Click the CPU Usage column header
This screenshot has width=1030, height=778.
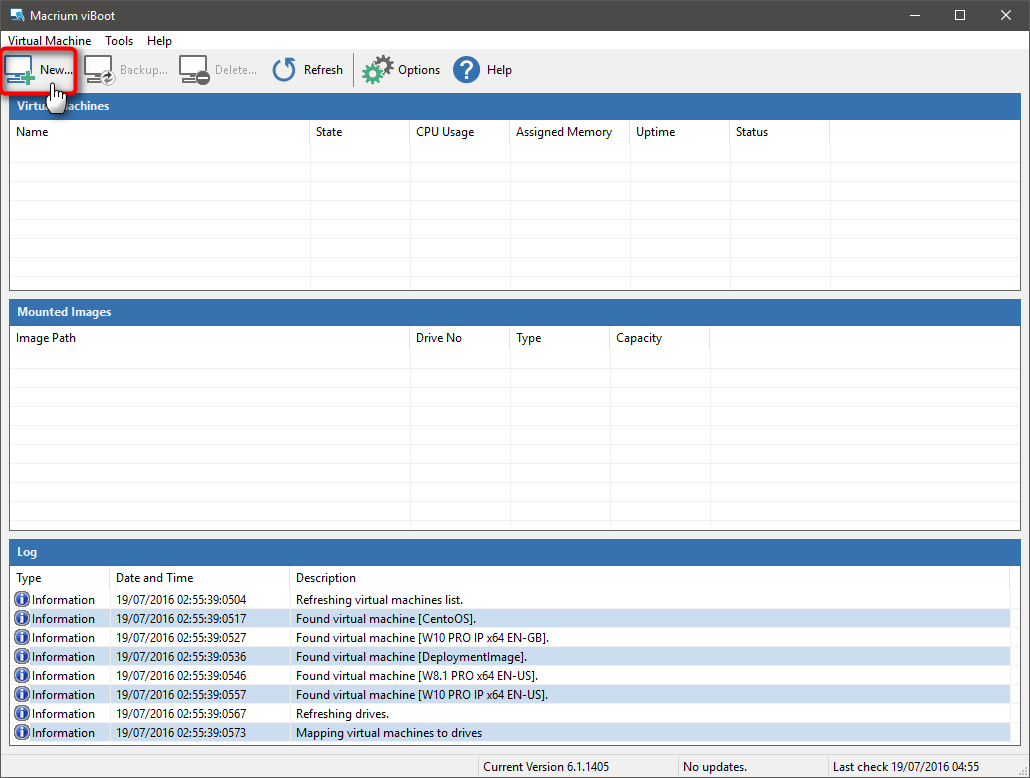[x=460, y=132]
